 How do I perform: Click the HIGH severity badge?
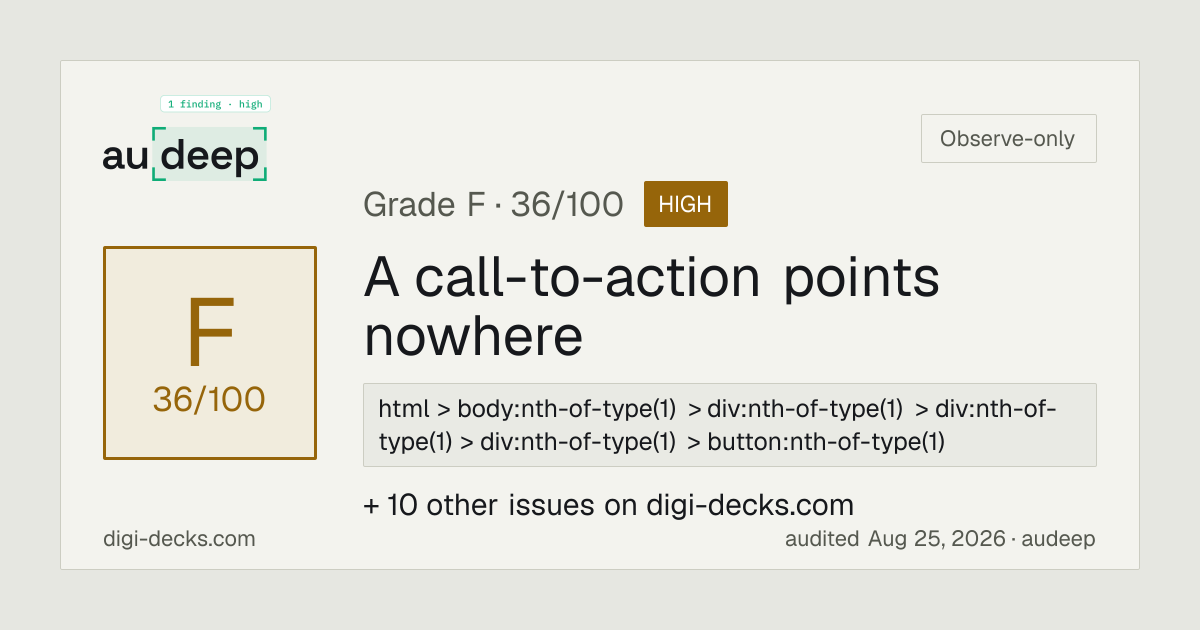pyautogui.click(x=685, y=204)
